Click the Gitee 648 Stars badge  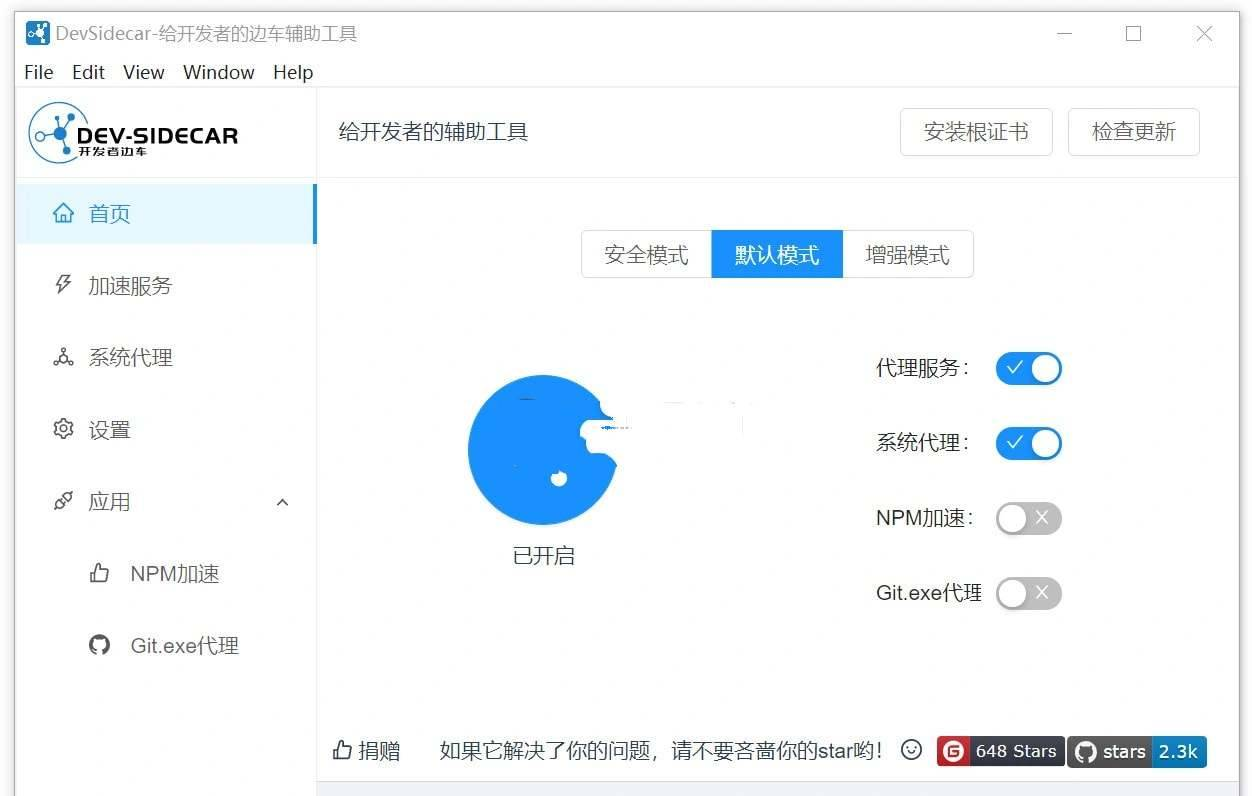999,751
